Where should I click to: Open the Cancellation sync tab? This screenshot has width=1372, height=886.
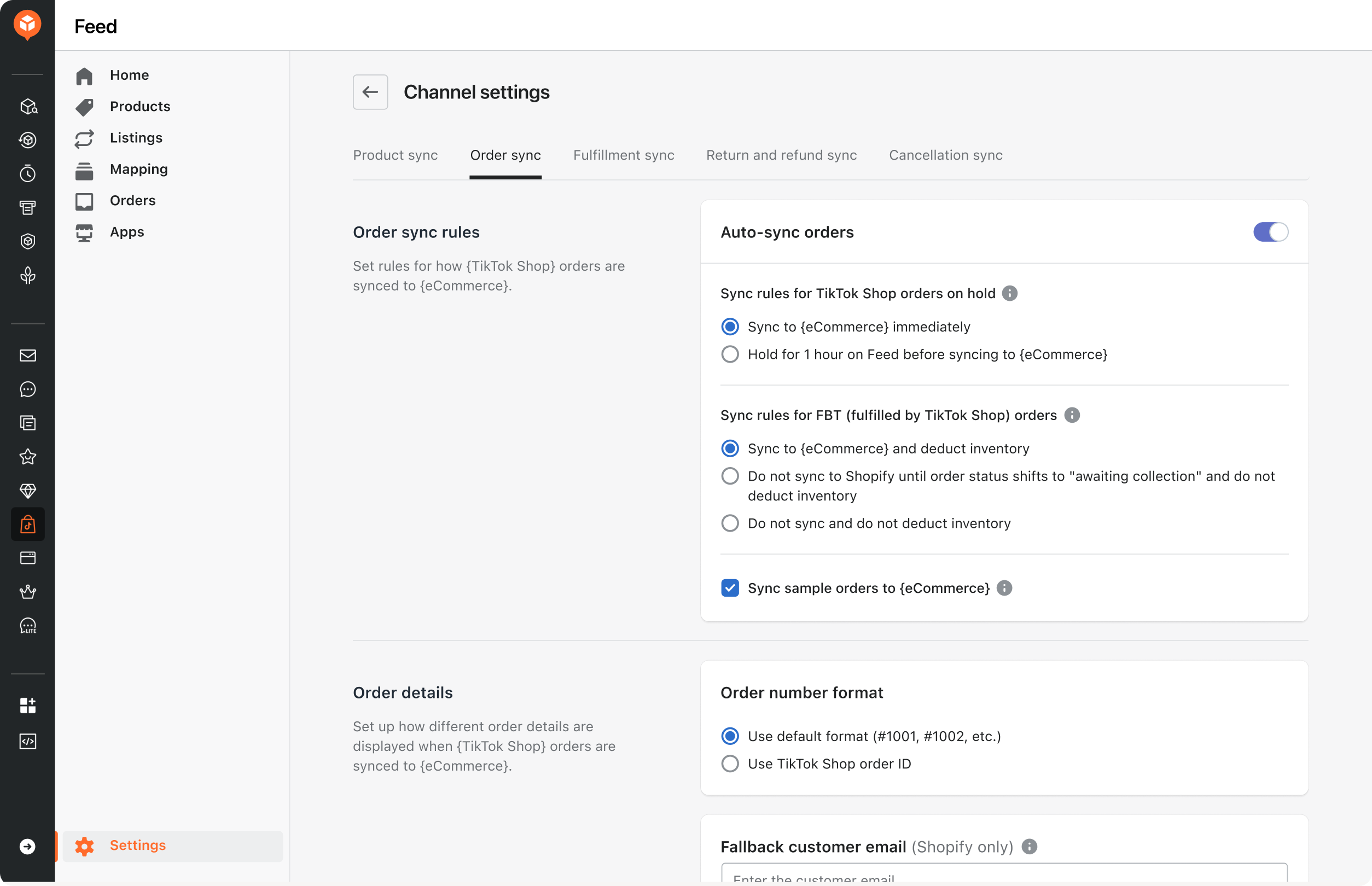click(945, 155)
